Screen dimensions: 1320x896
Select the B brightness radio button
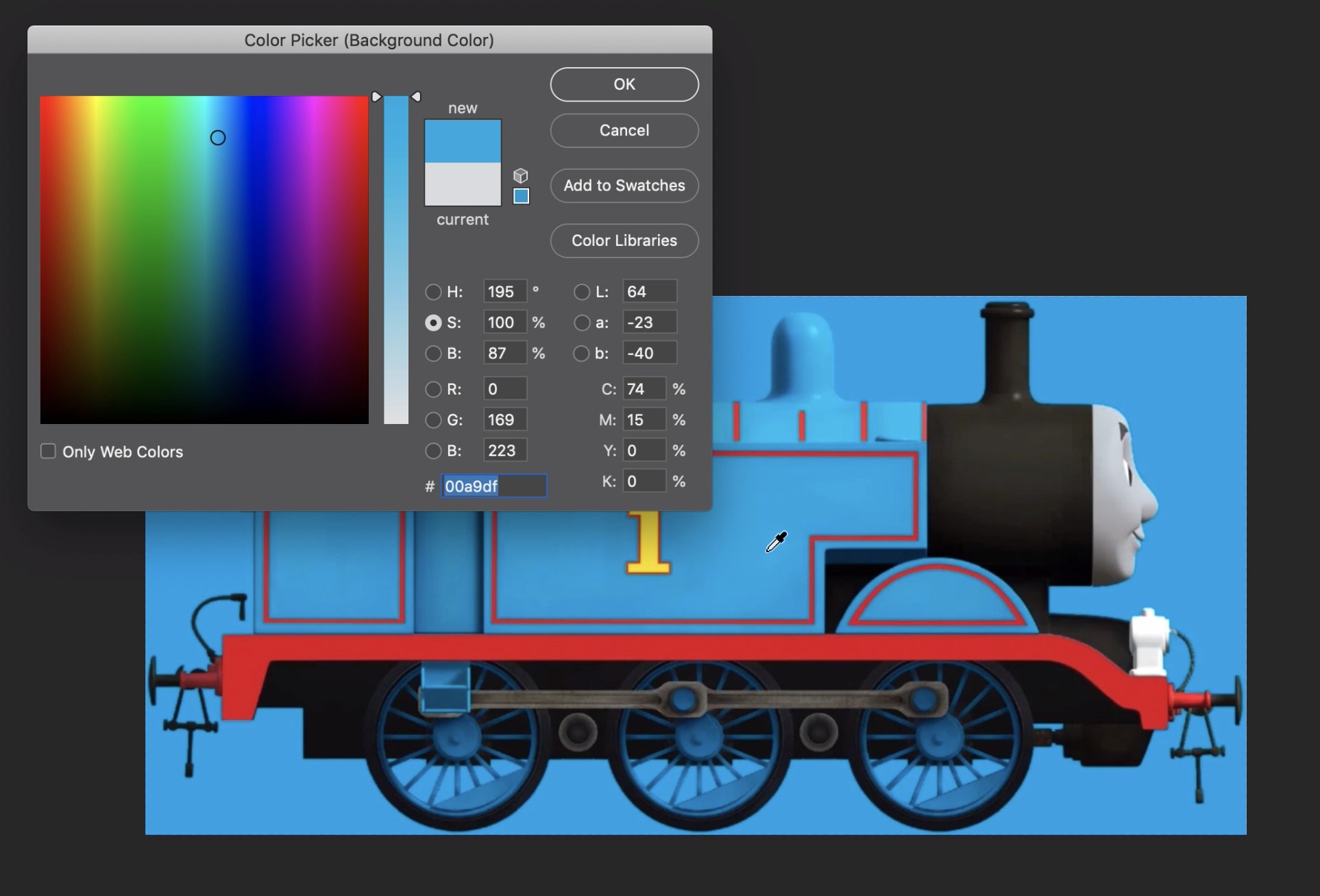433,353
